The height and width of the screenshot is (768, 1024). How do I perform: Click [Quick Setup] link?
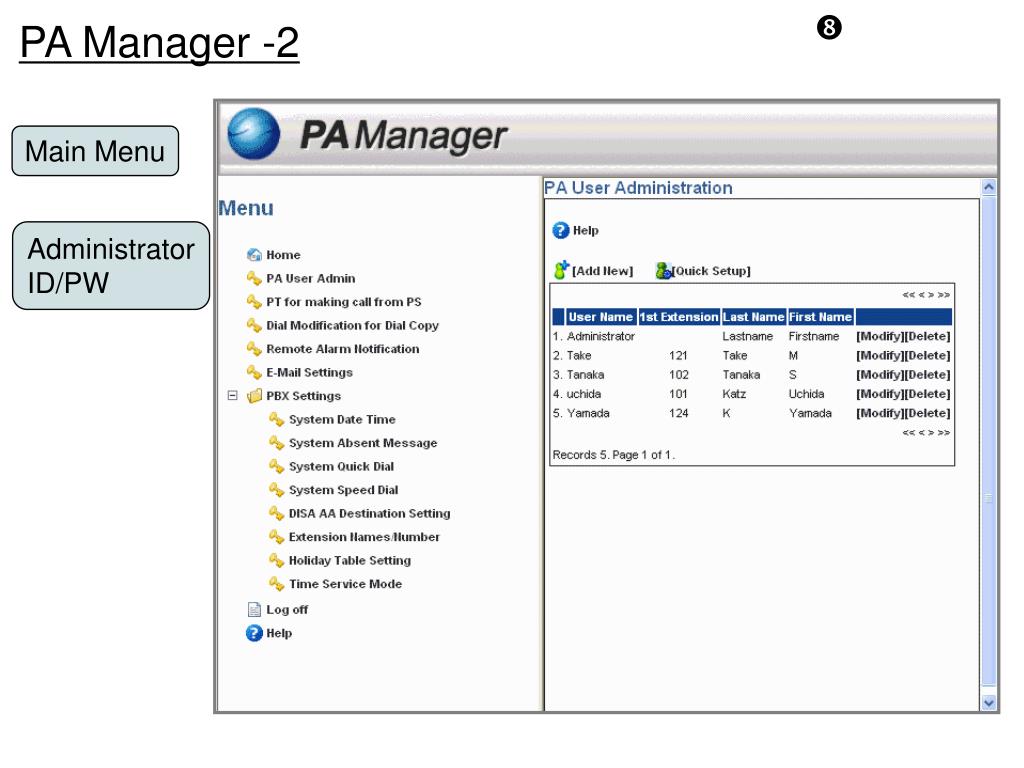click(x=711, y=271)
